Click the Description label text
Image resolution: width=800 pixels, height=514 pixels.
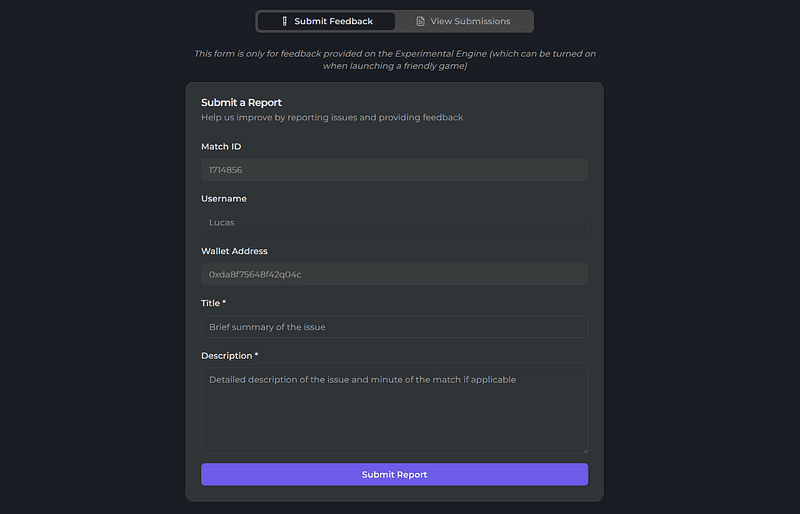pos(226,355)
